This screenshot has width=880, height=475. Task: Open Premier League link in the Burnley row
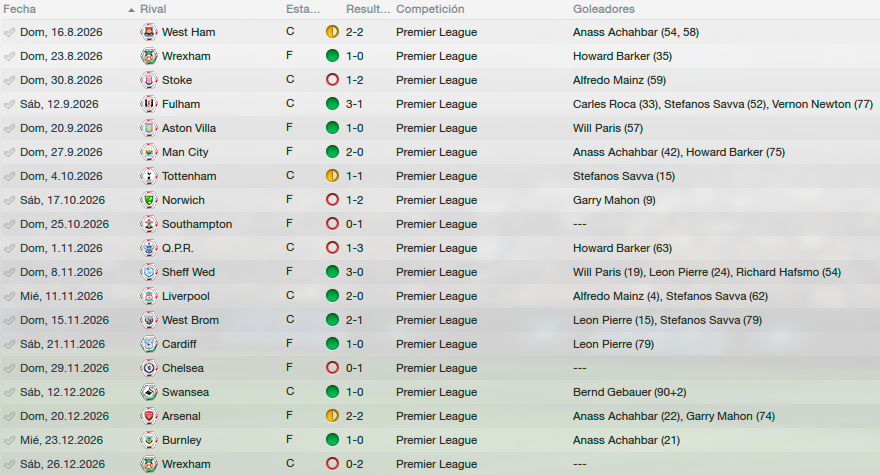pyautogui.click(x=437, y=440)
